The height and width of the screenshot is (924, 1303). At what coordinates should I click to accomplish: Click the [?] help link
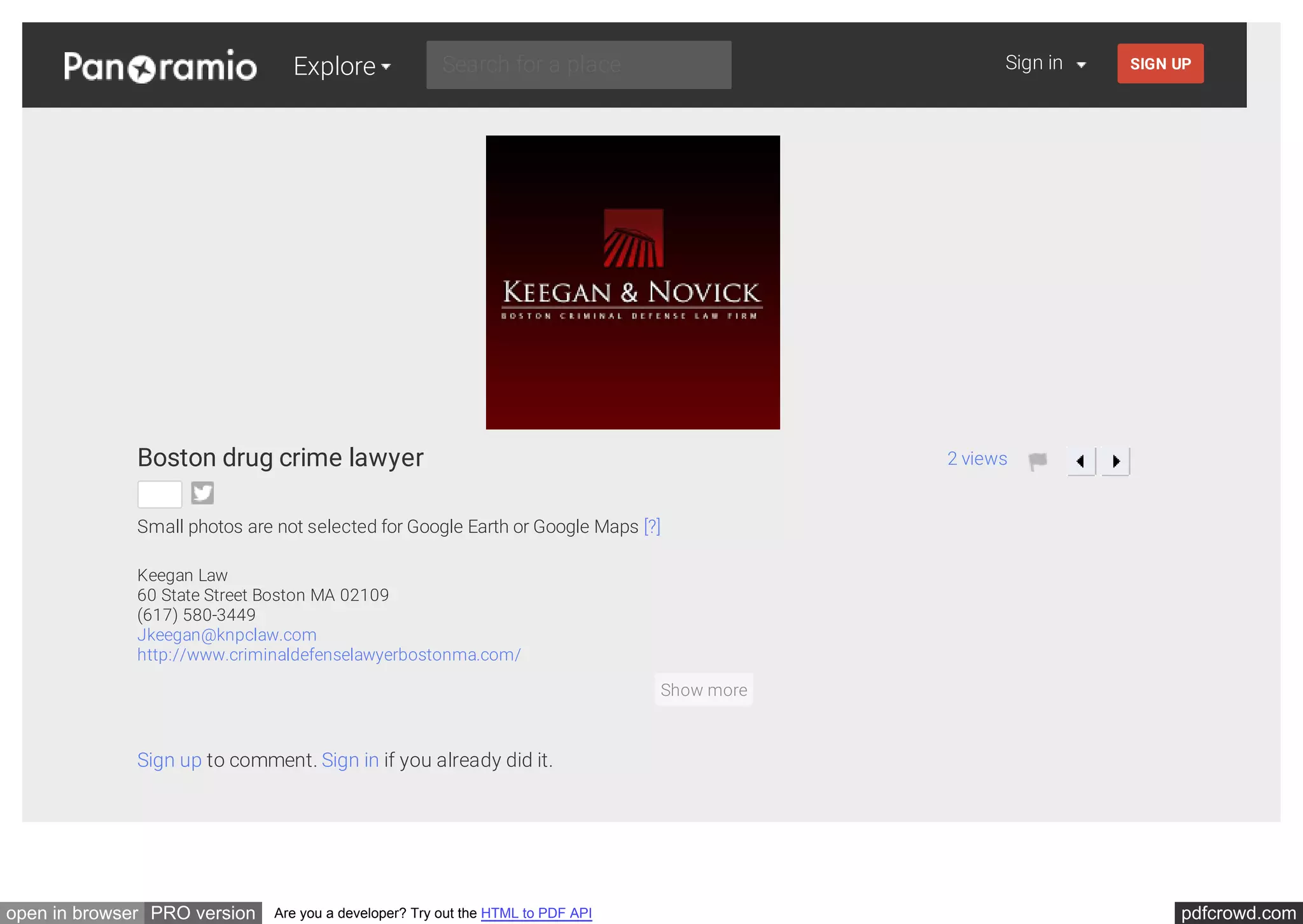pos(652,527)
